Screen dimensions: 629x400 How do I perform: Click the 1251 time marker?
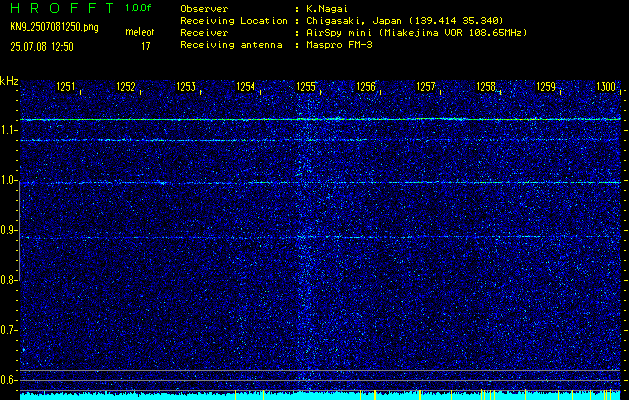tap(65, 87)
